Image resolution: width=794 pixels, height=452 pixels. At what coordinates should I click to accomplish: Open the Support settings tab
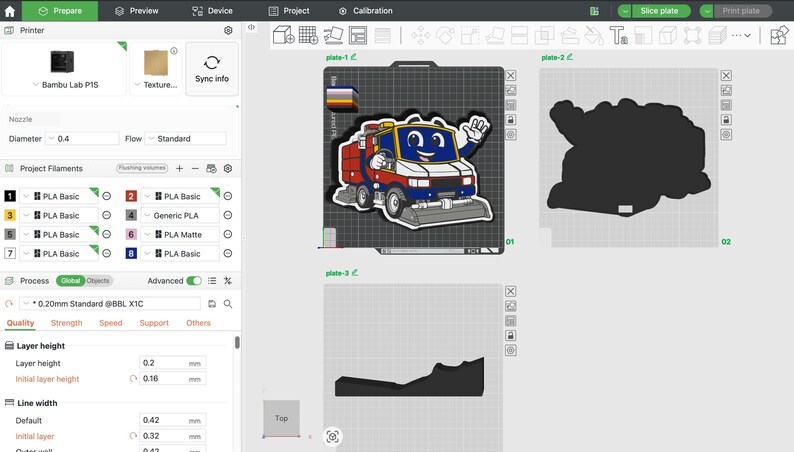click(154, 323)
